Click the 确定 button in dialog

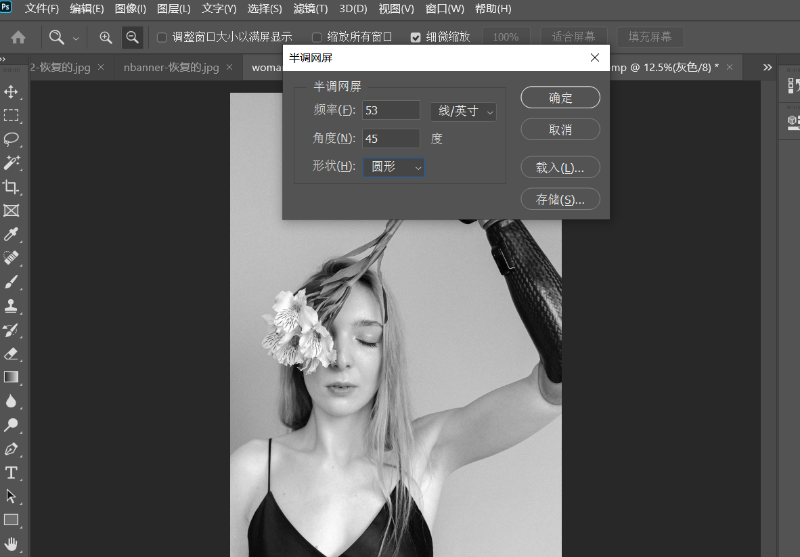560,98
